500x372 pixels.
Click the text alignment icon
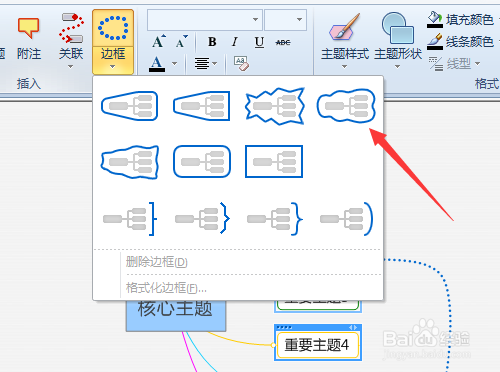pos(202,63)
